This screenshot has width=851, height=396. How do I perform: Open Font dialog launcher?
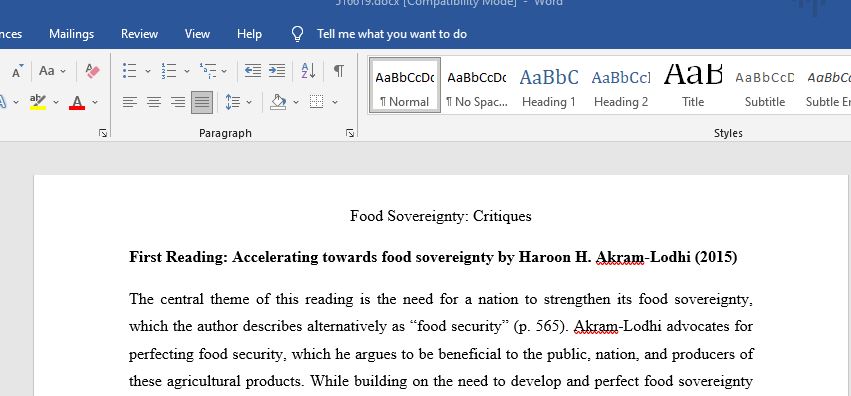coord(103,133)
